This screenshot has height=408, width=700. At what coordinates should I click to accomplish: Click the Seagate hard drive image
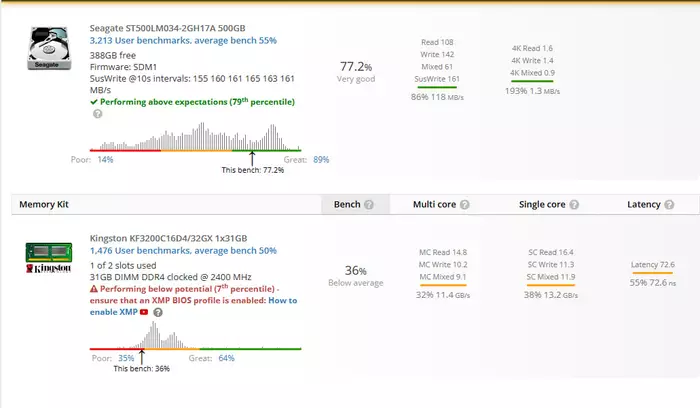49,48
